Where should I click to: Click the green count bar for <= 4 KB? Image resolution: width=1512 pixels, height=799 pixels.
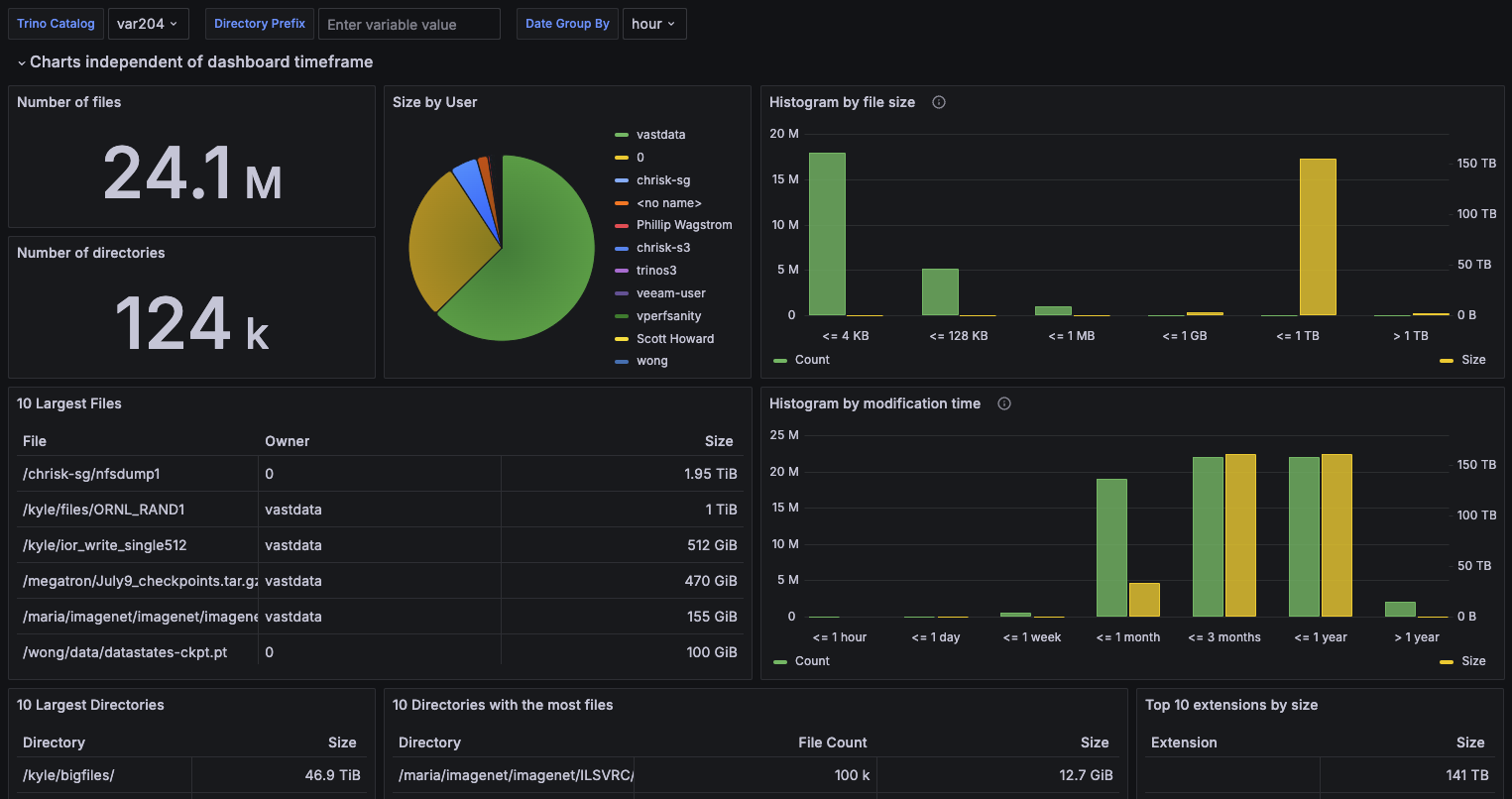click(x=827, y=234)
